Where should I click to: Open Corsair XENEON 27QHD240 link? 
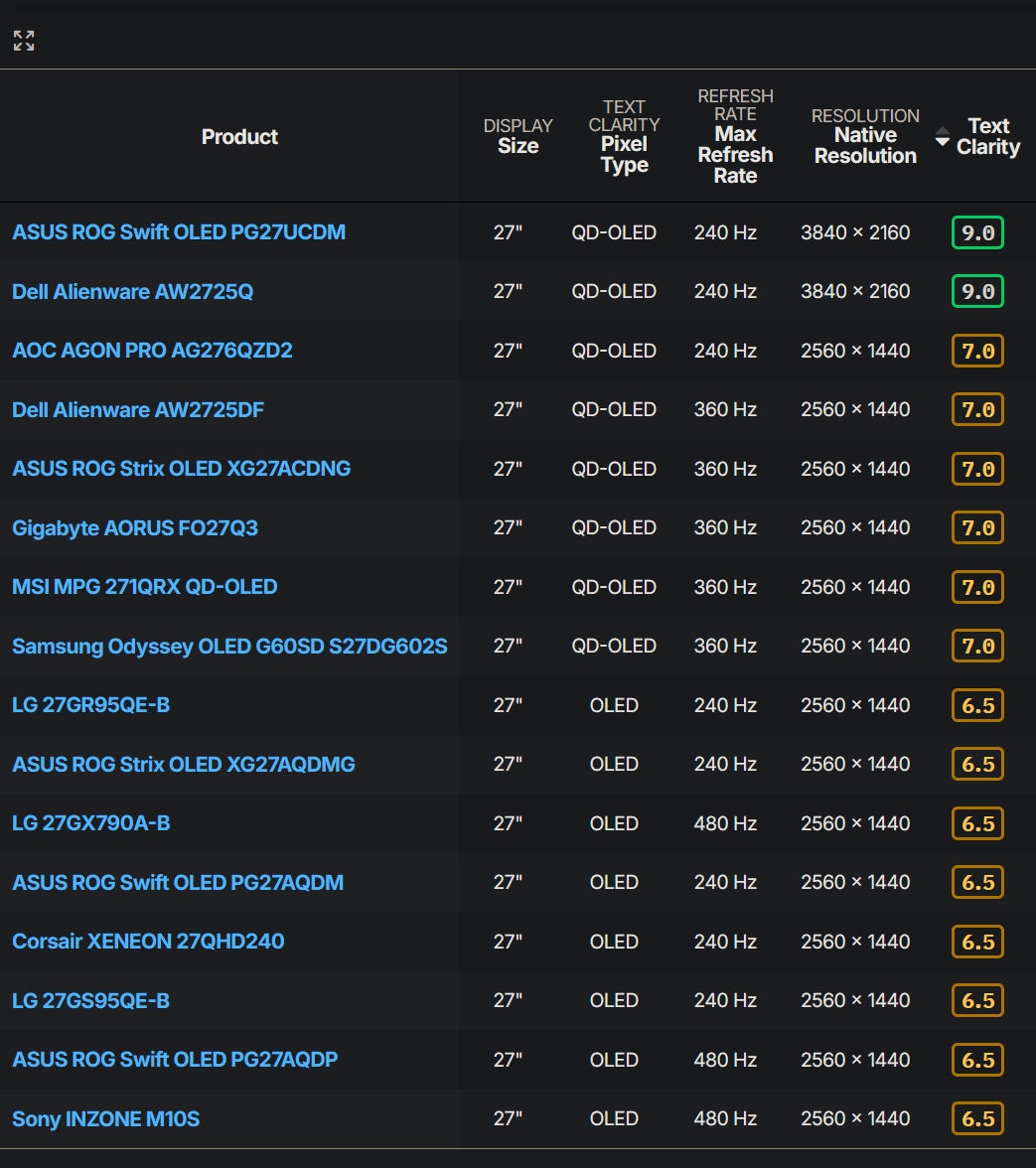(148, 942)
